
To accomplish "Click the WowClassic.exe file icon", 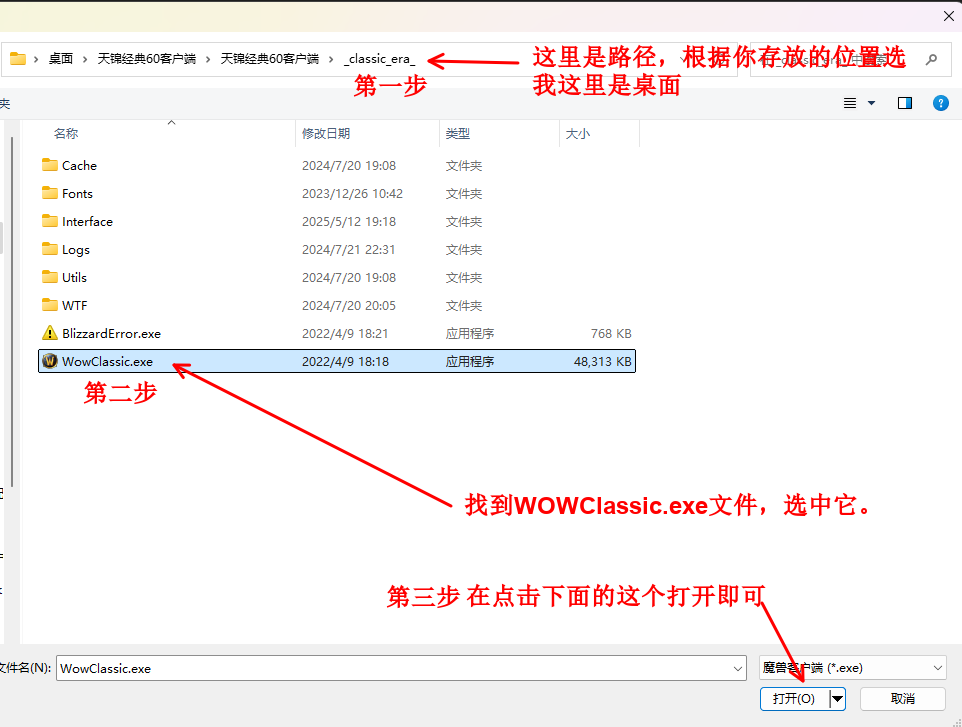I will coord(50,361).
